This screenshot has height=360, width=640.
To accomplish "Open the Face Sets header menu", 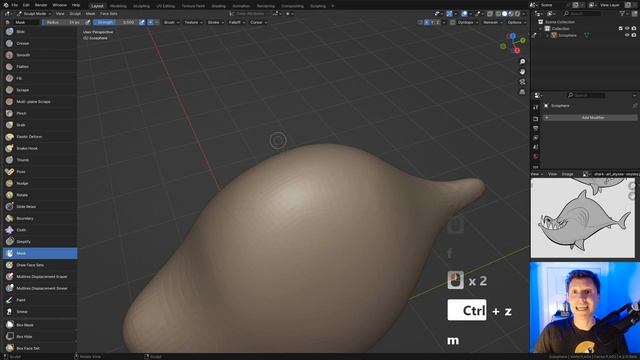I will [x=109, y=13].
